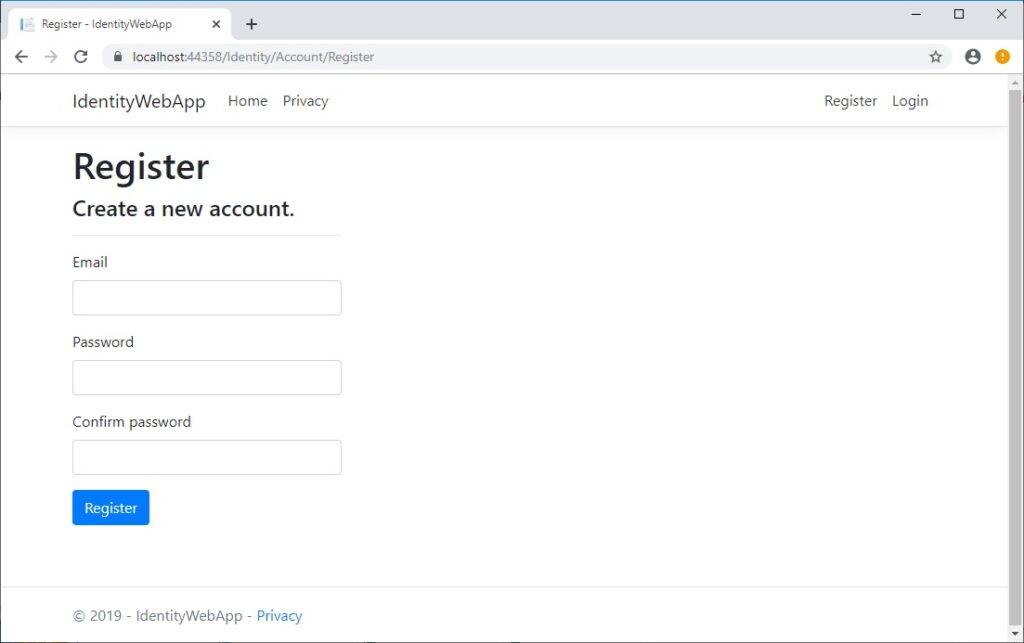Click the scrollbar up arrow
This screenshot has width=1024, height=643.
[x=1015, y=82]
